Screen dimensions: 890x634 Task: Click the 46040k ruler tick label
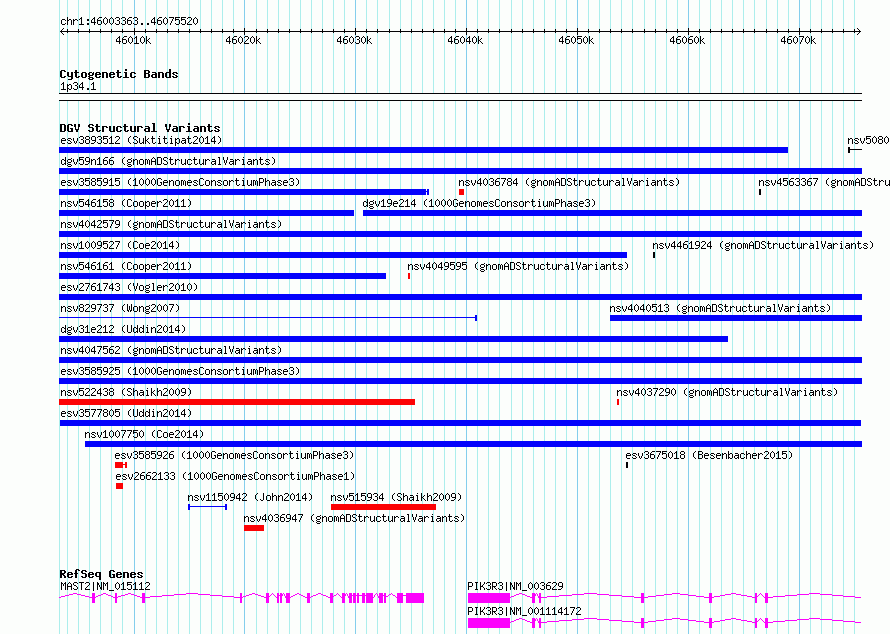click(465, 40)
